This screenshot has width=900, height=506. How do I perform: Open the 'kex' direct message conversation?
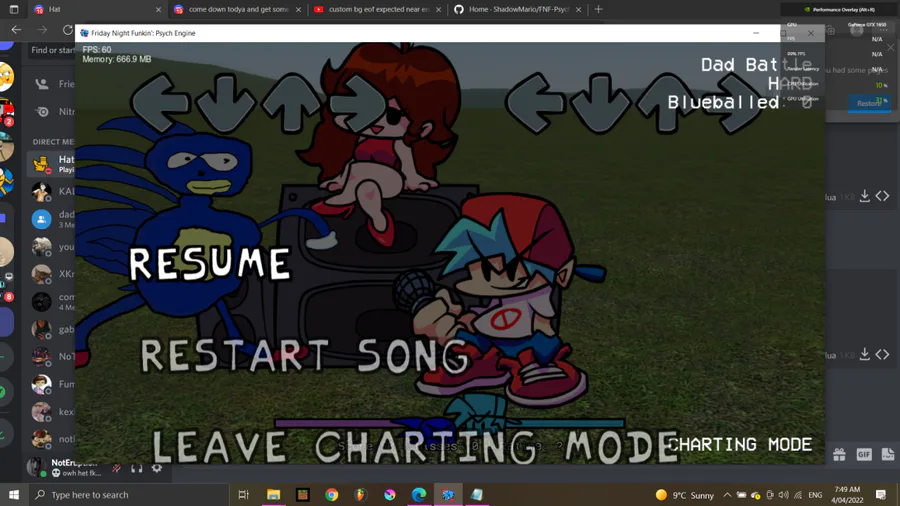pyautogui.click(x=53, y=411)
